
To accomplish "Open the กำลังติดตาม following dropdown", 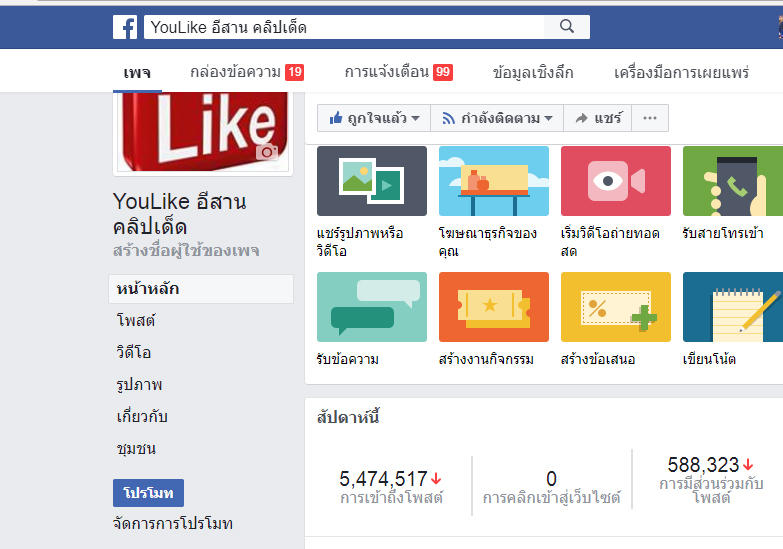I will coord(497,118).
